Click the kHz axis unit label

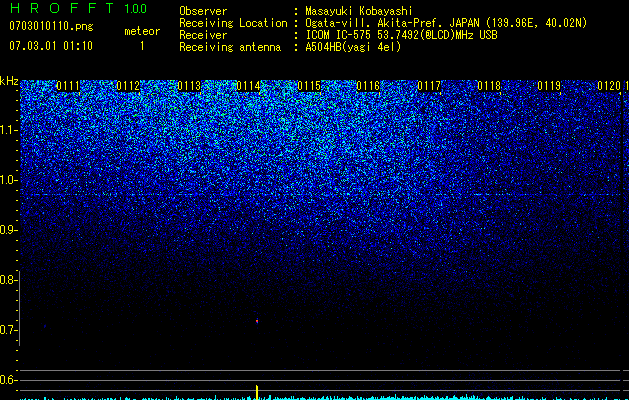[x=9, y=81]
